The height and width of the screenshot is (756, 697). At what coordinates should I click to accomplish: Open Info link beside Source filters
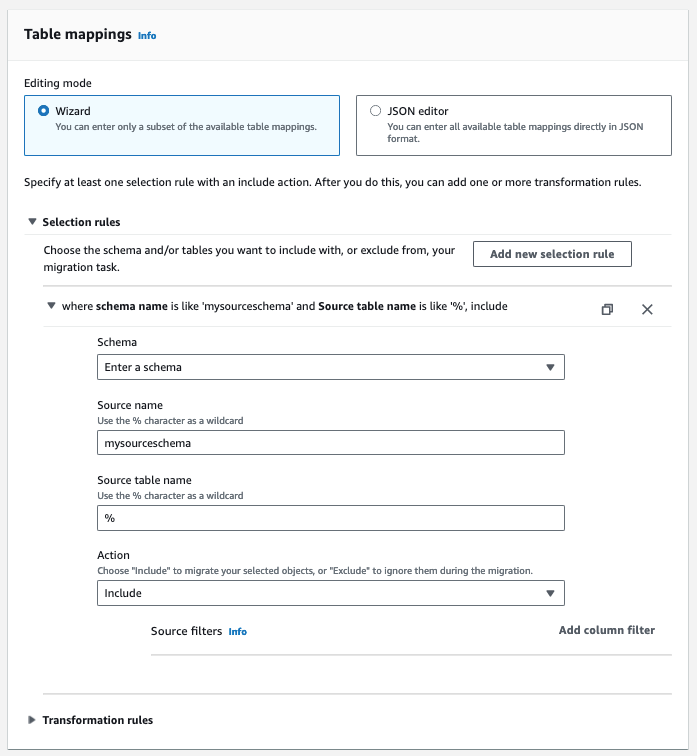pyautogui.click(x=237, y=632)
